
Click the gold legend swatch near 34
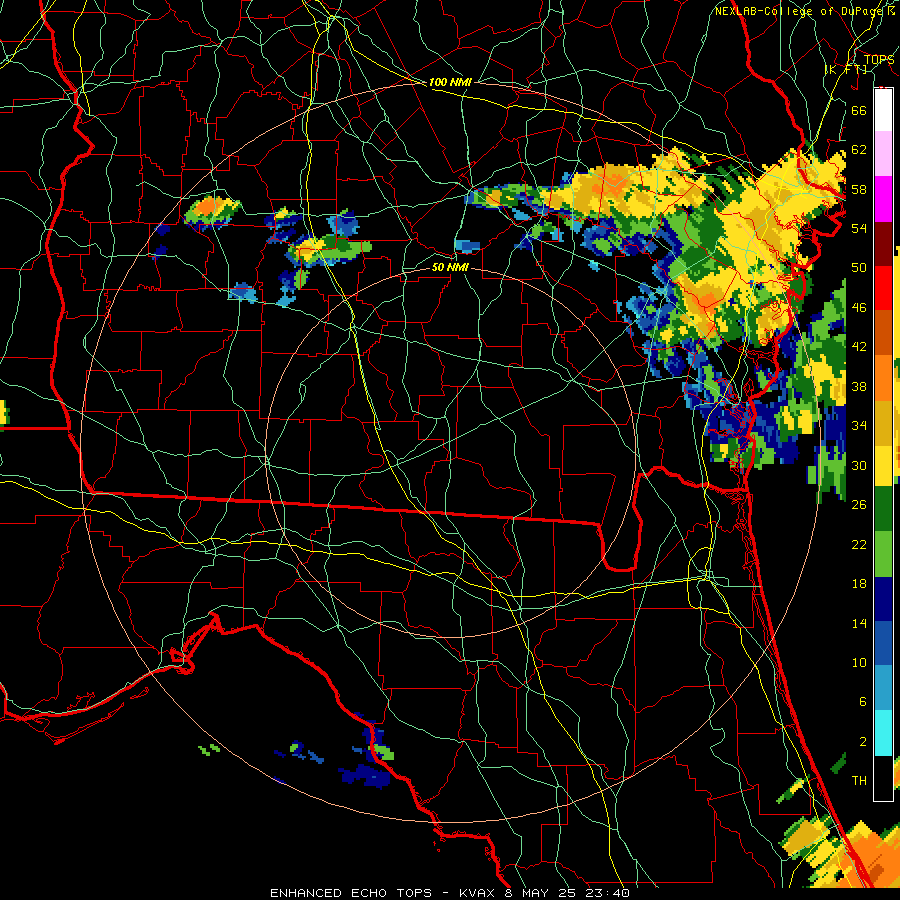[883, 422]
